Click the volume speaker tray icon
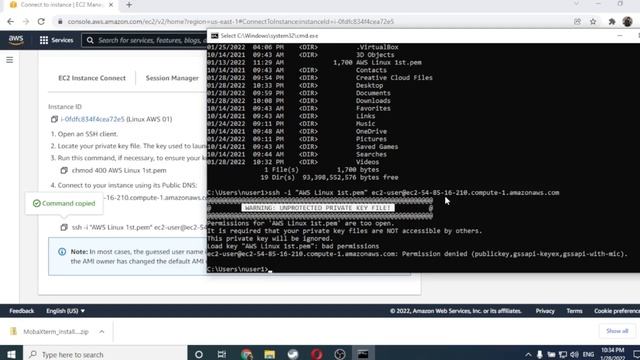The width and height of the screenshot is (640, 360). [574, 354]
